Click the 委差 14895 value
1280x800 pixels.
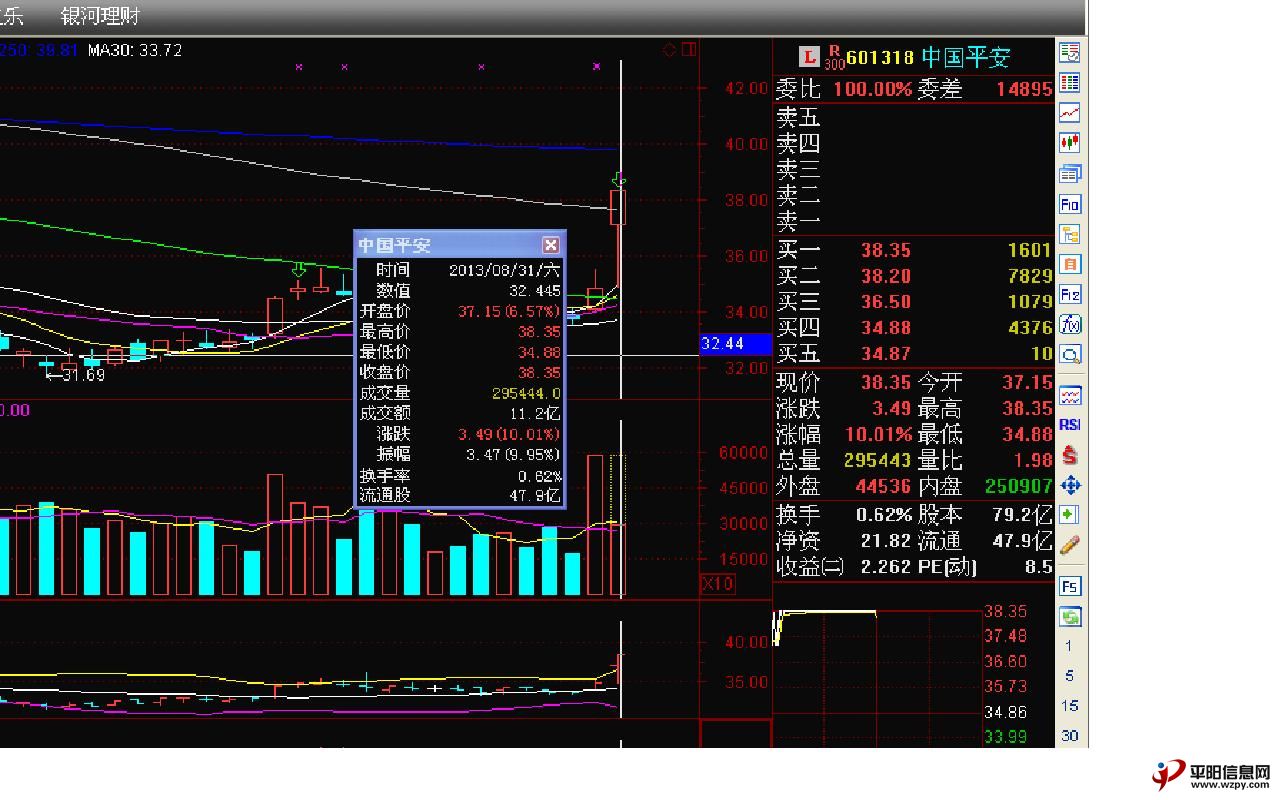(1024, 89)
